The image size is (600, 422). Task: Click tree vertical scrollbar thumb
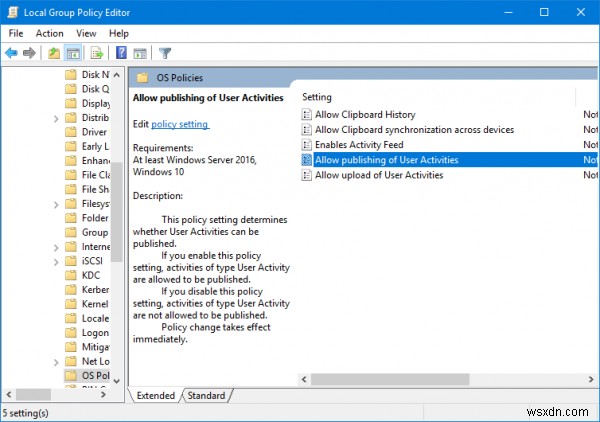click(116, 212)
